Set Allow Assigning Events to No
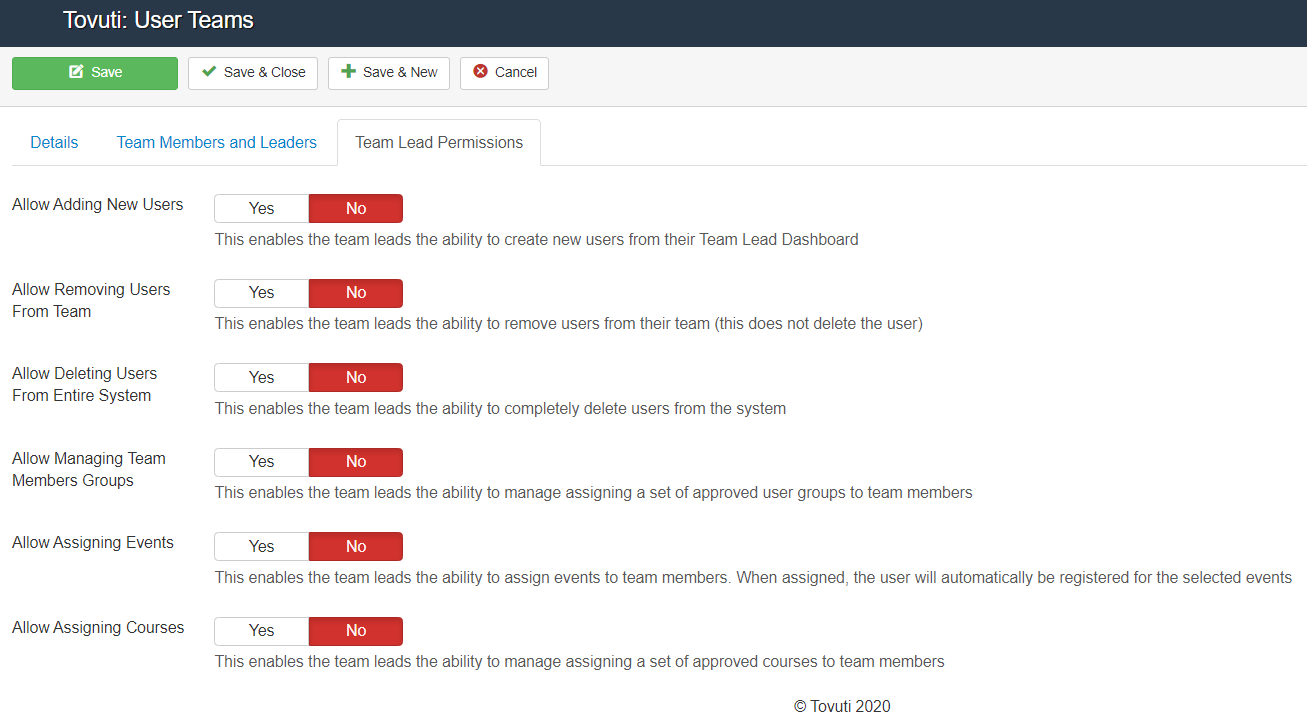This screenshot has width=1307, height=728. point(356,546)
